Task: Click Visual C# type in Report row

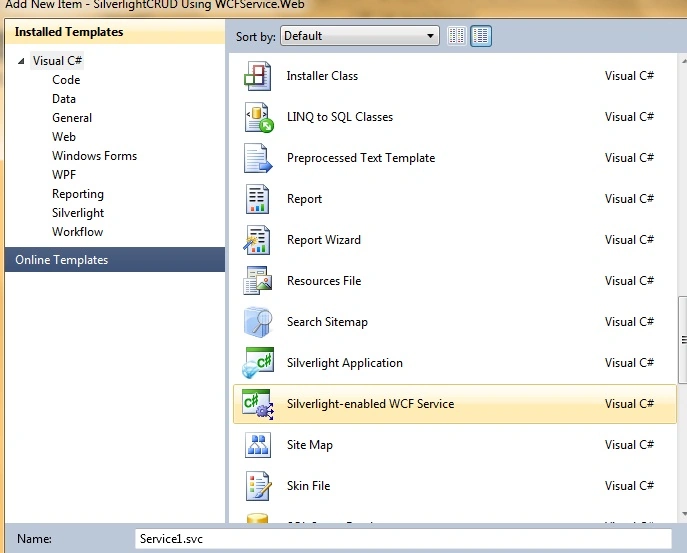Action: pos(629,199)
